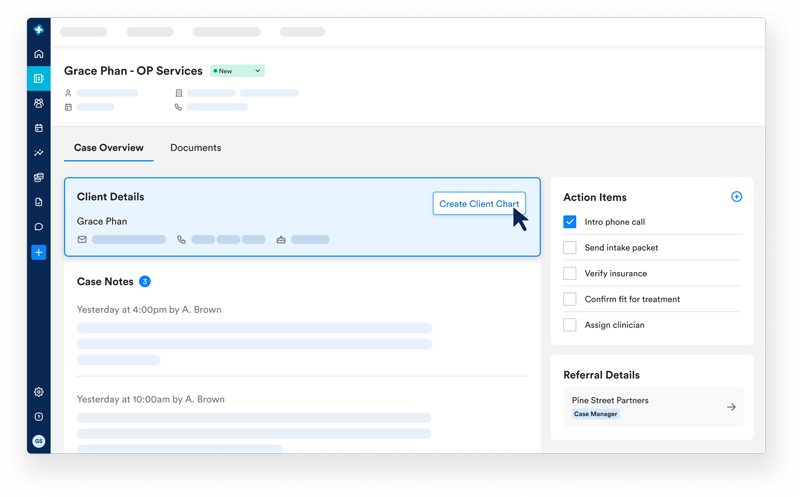Open Pine Street Partners referral card
This screenshot has width=800, height=497.
(x=653, y=407)
